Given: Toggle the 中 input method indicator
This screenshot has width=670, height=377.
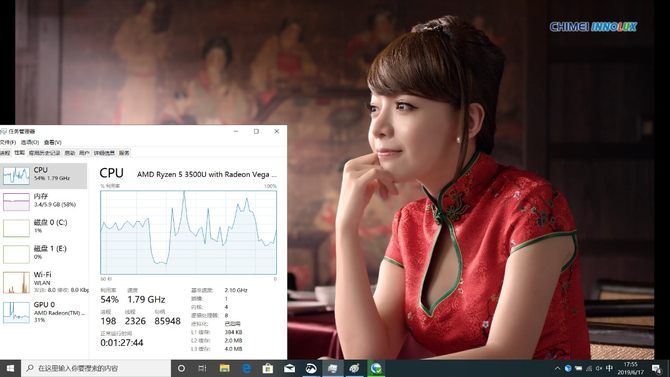Looking at the screenshot, I should (x=610, y=368).
